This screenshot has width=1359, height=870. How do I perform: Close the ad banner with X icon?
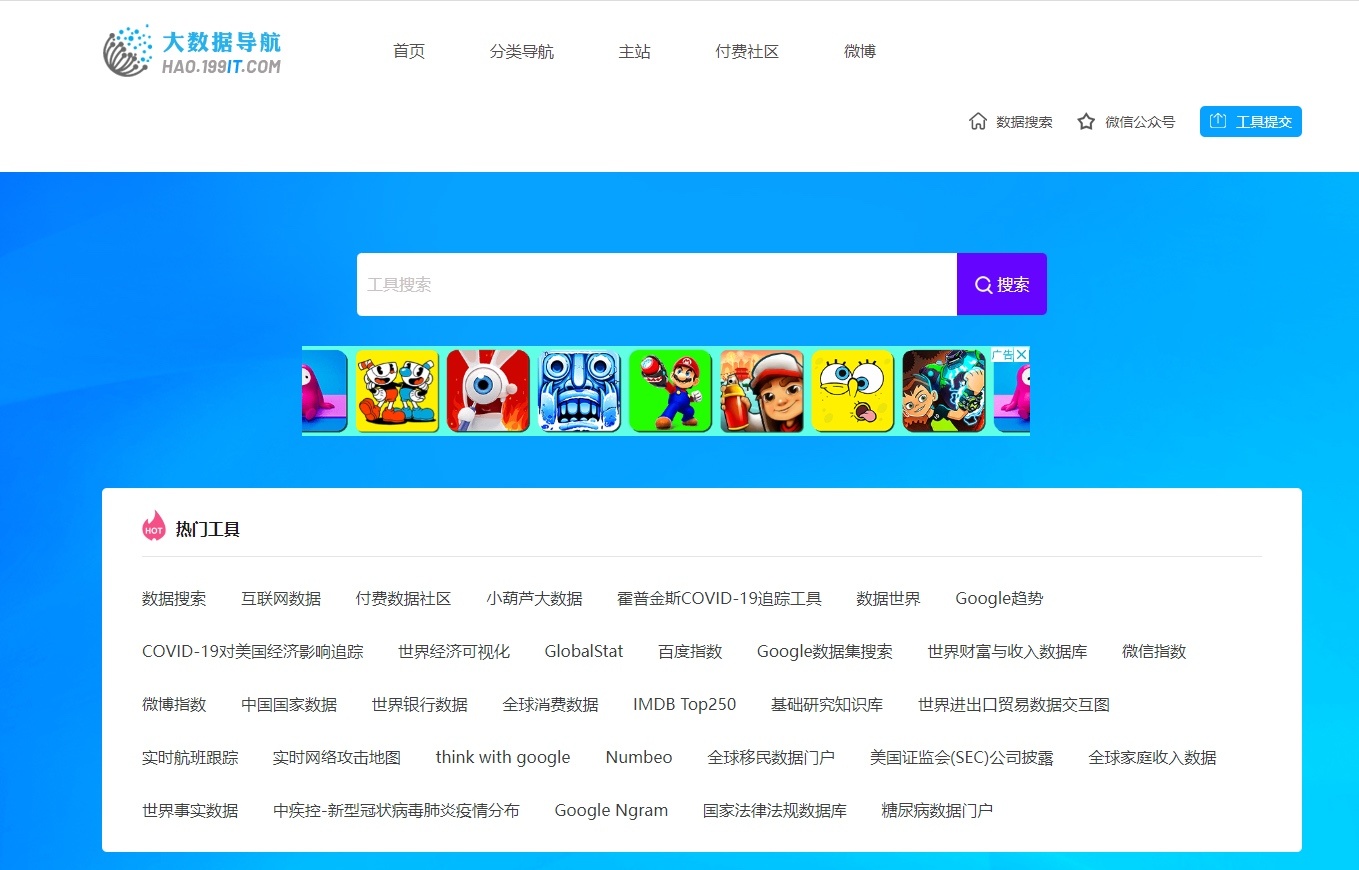click(1022, 355)
